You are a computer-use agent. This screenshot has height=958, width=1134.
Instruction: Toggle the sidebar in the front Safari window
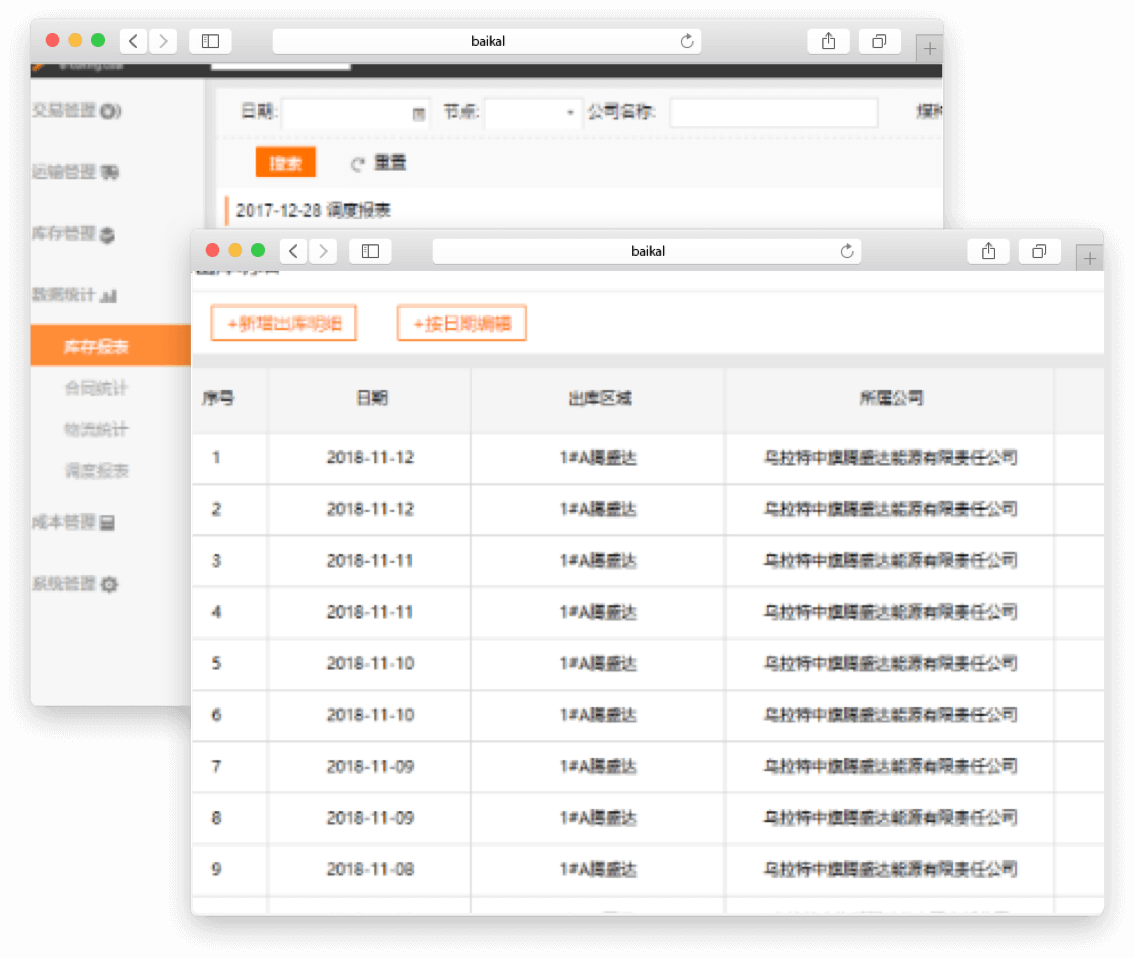pyautogui.click(x=370, y=252)
